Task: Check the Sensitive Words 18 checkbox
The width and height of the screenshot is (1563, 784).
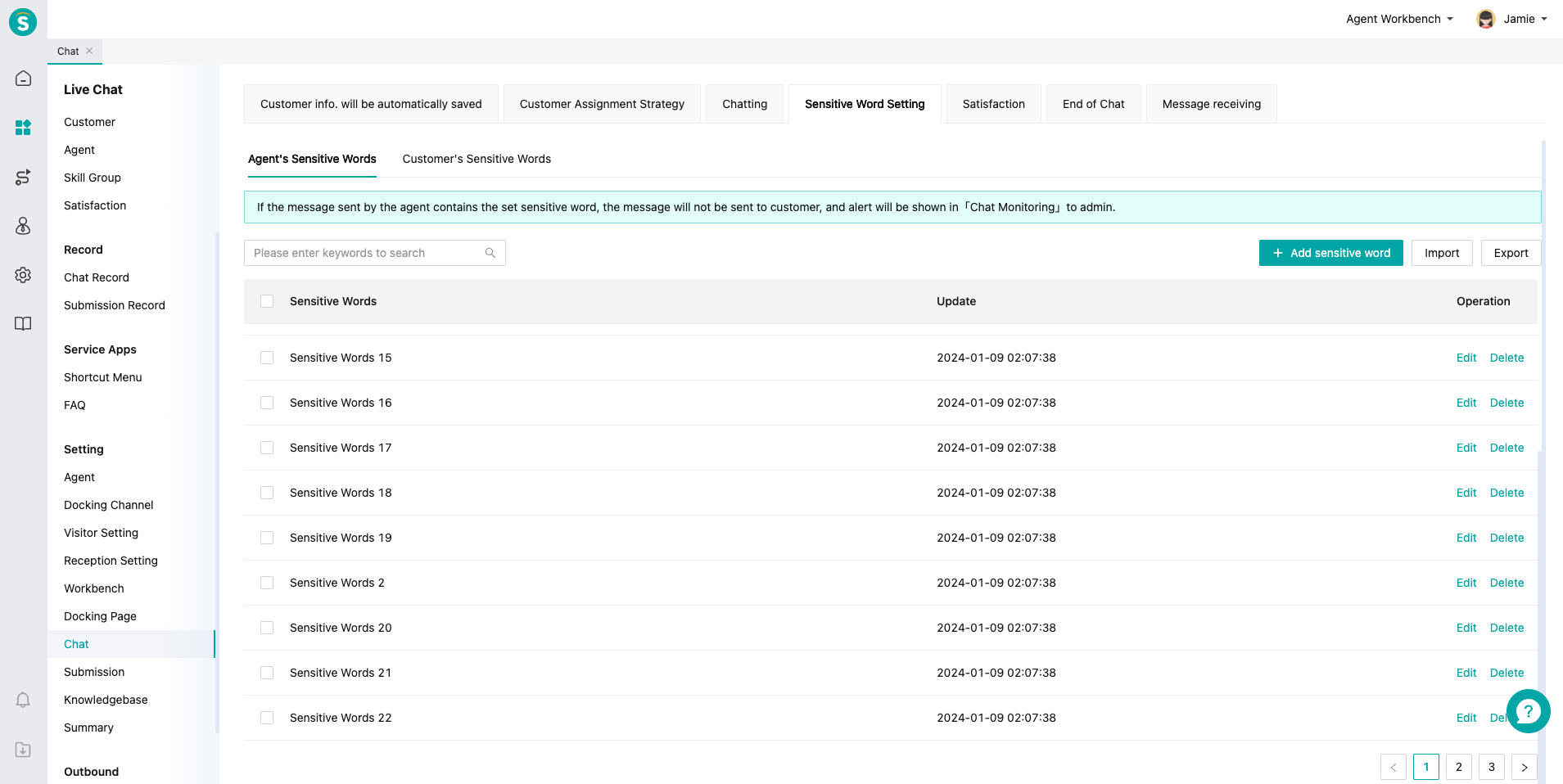Action: [x=267, y=493]
